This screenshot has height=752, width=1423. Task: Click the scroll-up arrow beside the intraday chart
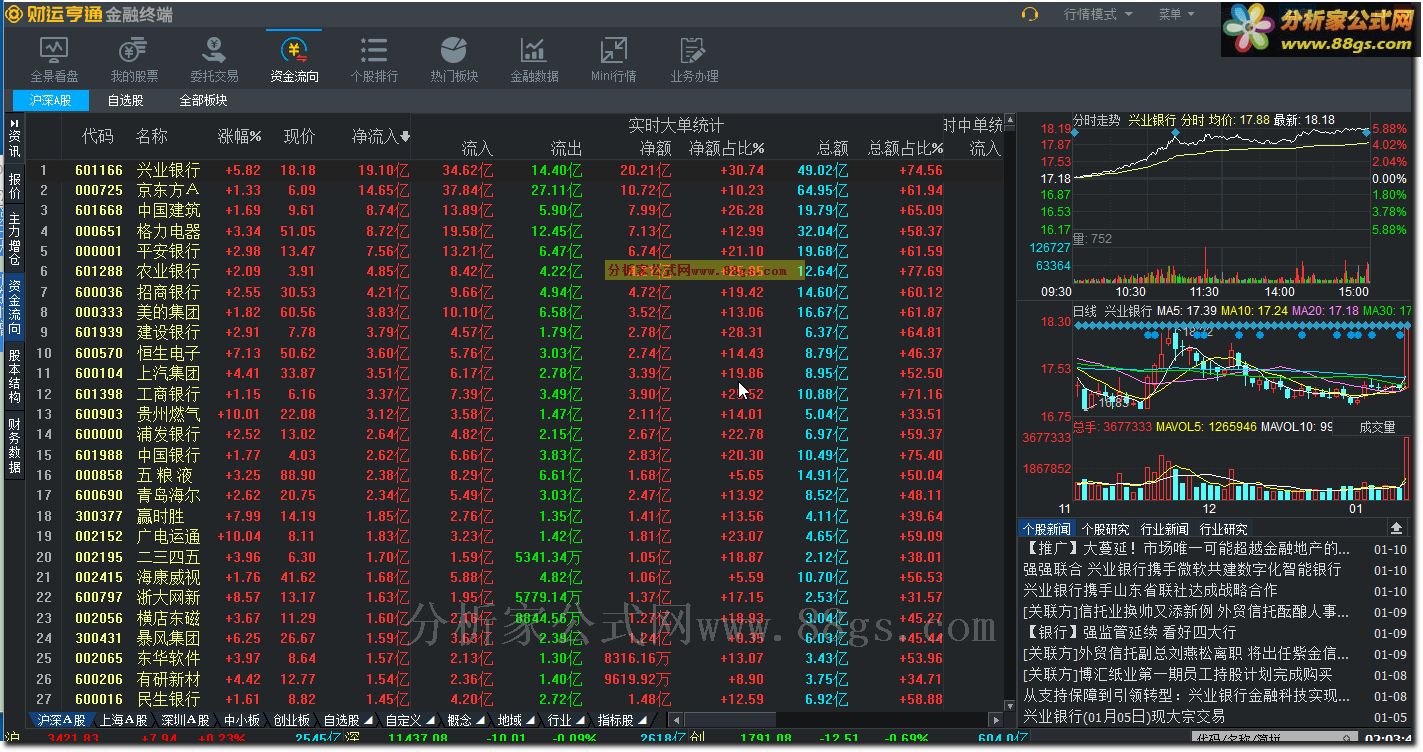[x=1010, y=121]
